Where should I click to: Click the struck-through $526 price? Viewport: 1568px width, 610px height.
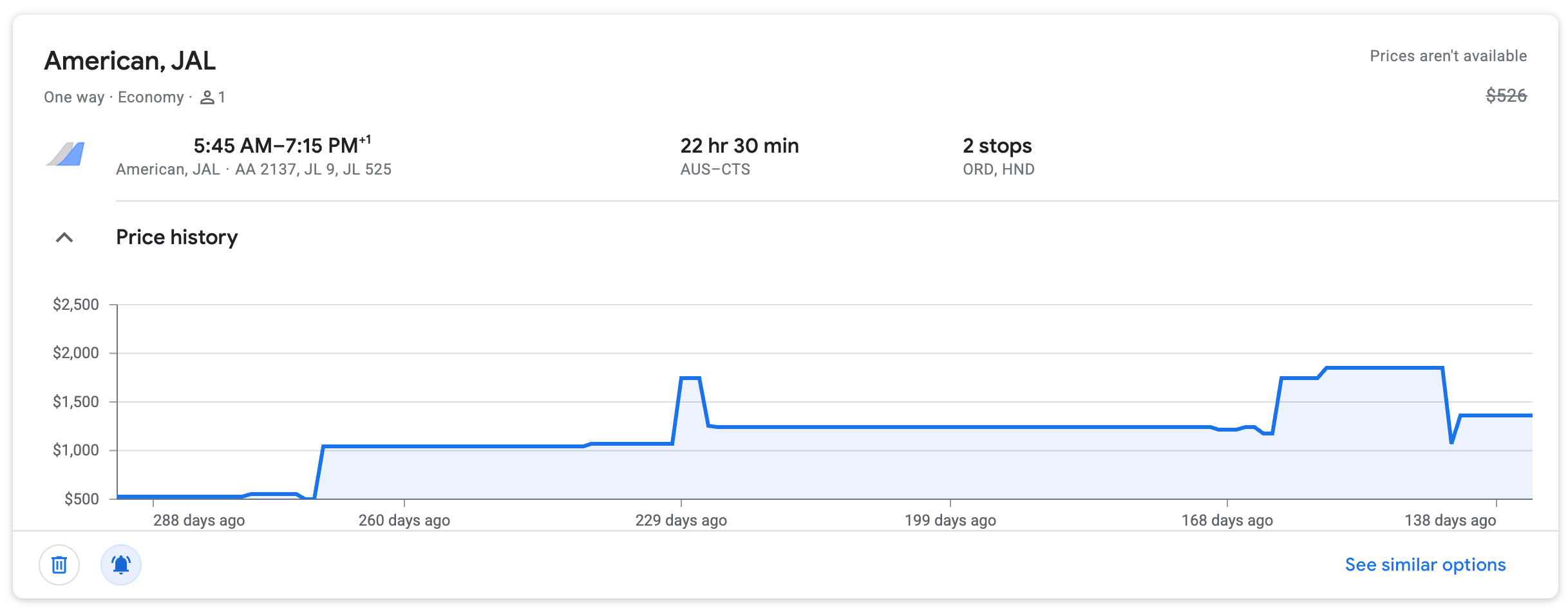point(1506,96)
